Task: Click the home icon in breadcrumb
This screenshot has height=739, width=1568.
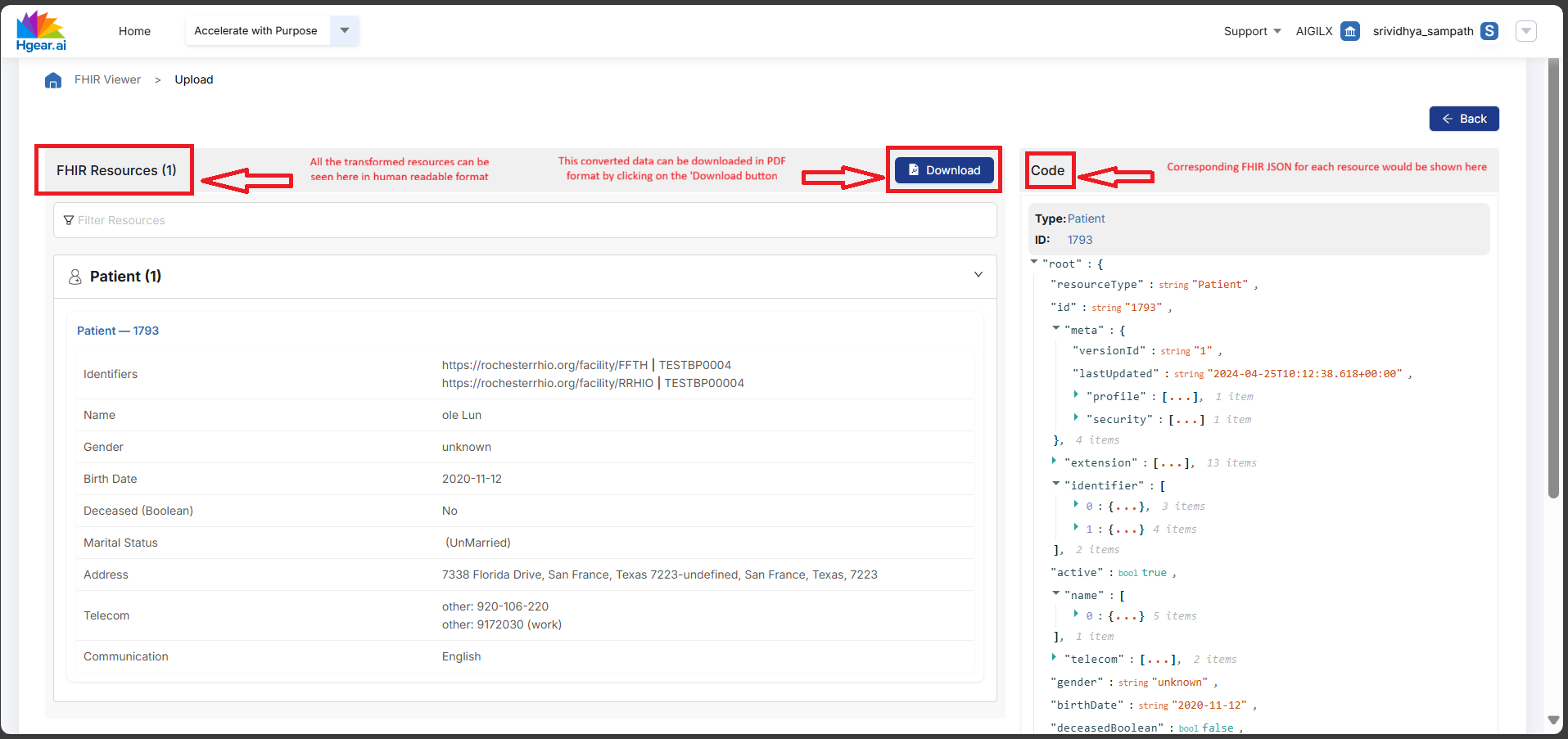Action: (x=53, y=80)
